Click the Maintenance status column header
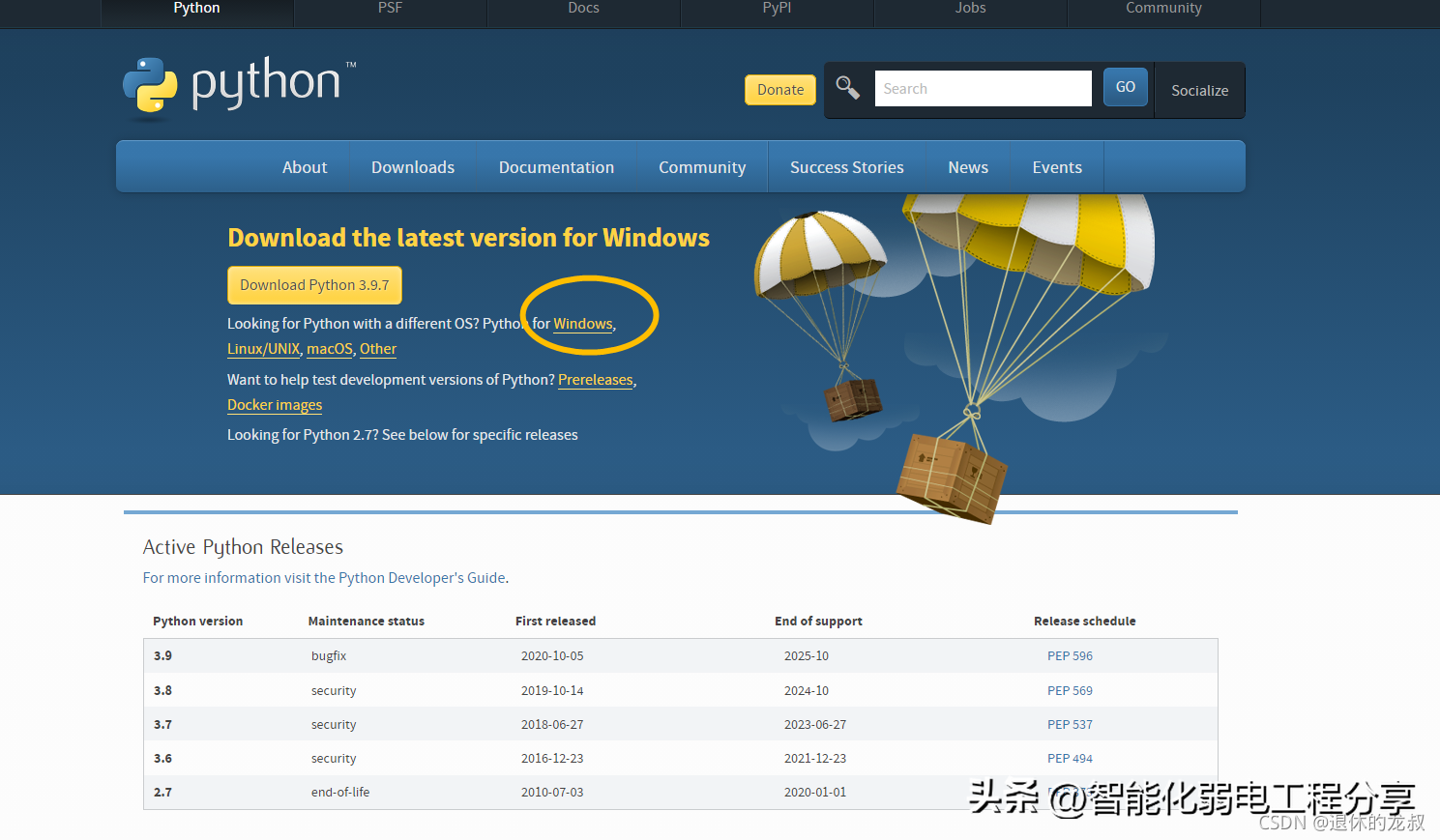 click(367, 622)
